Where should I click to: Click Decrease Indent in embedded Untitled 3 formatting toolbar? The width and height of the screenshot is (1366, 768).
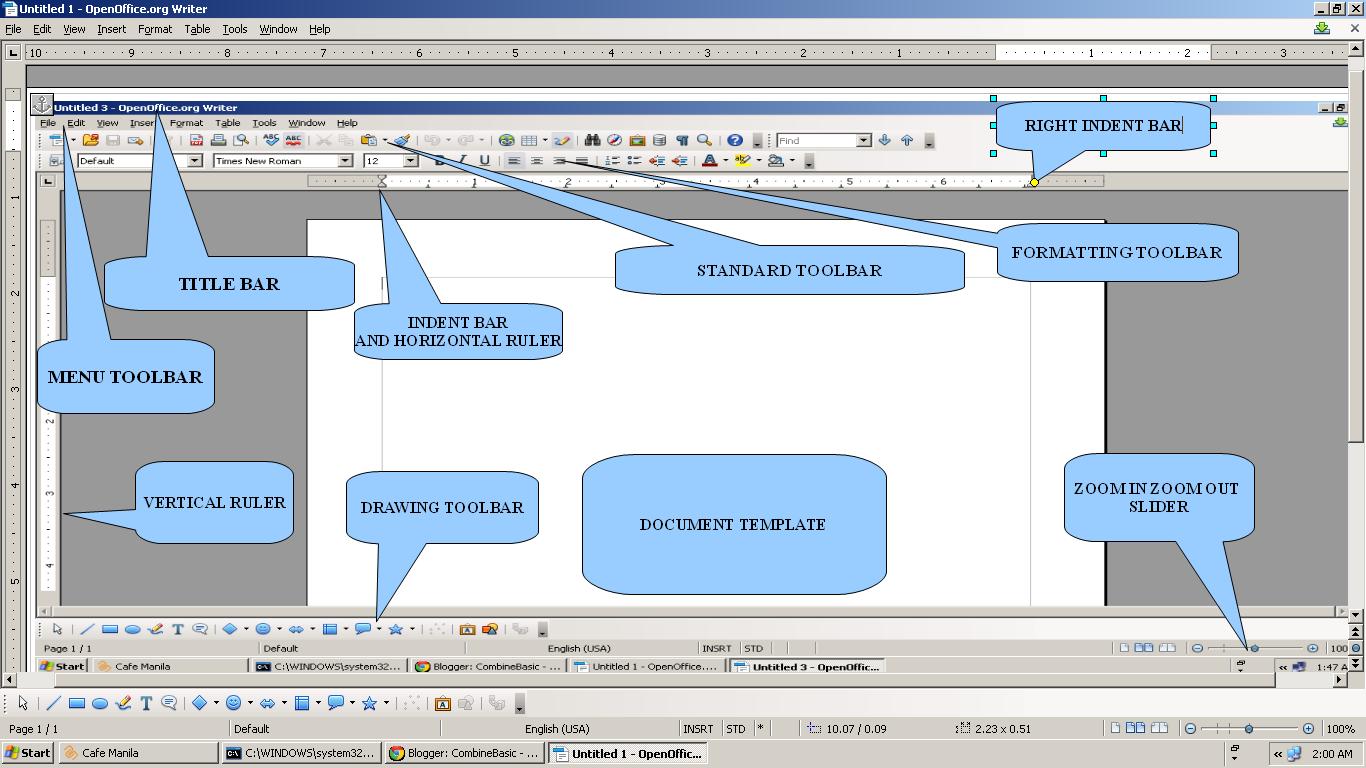(657, 161)
